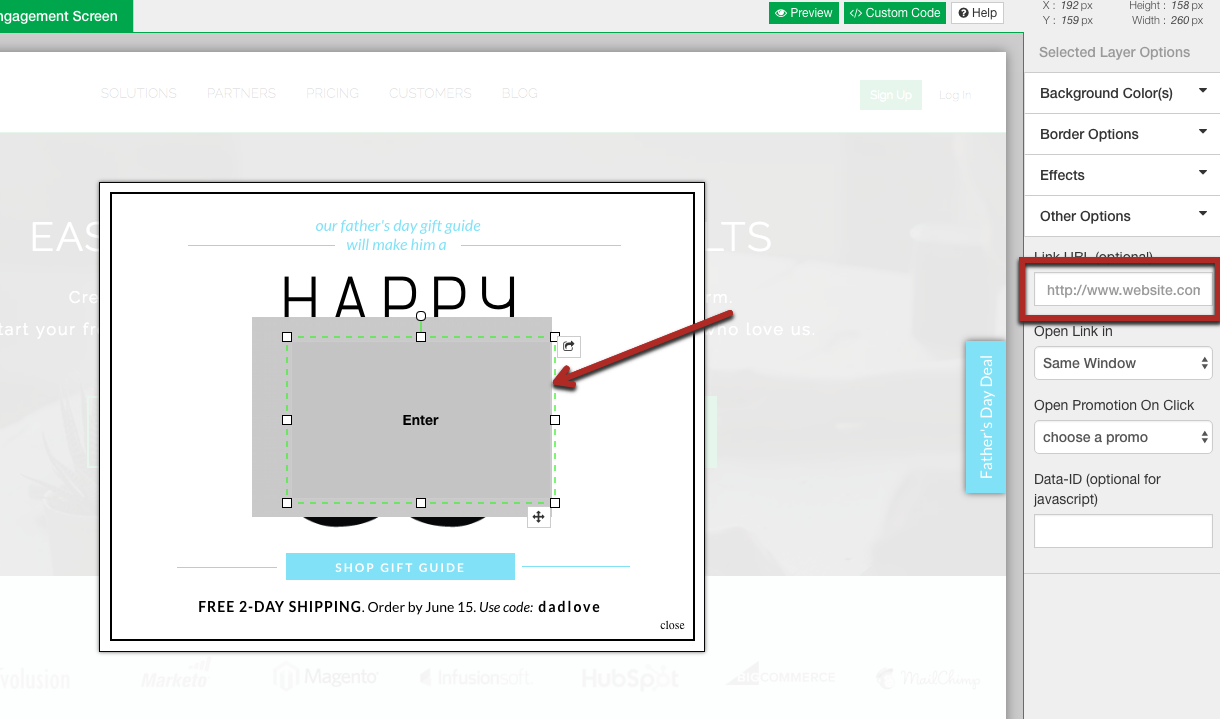Image resolution: width=1220 pixels, height=719 pixels.
Task: Click the close link in popup
Action: point(672,625)
